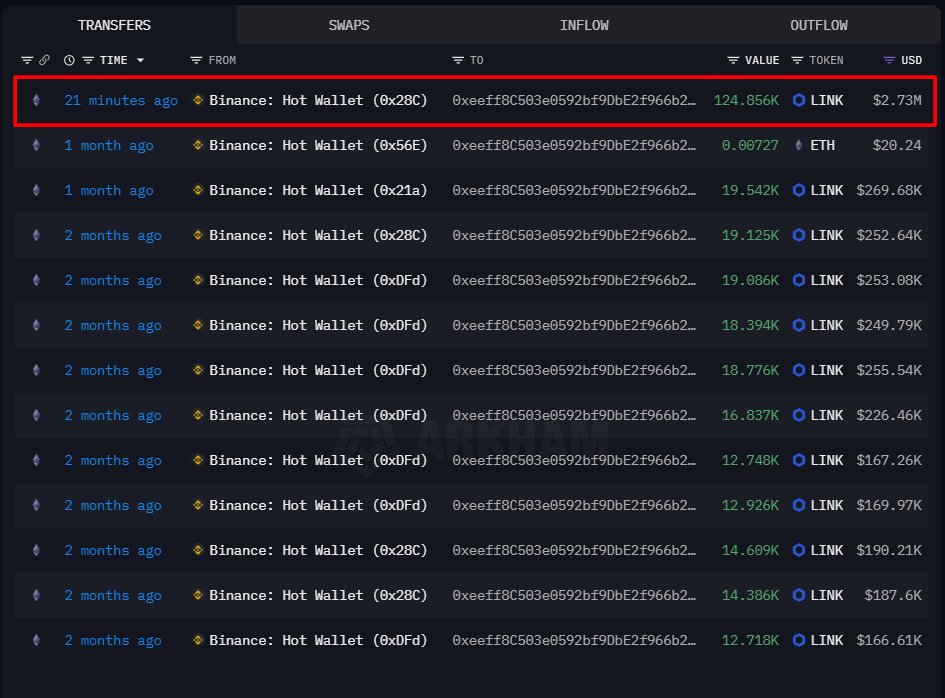Viewport: 945px width, 698px height.
Task: Open the TOKEN column filter
Action: point(797,60)
